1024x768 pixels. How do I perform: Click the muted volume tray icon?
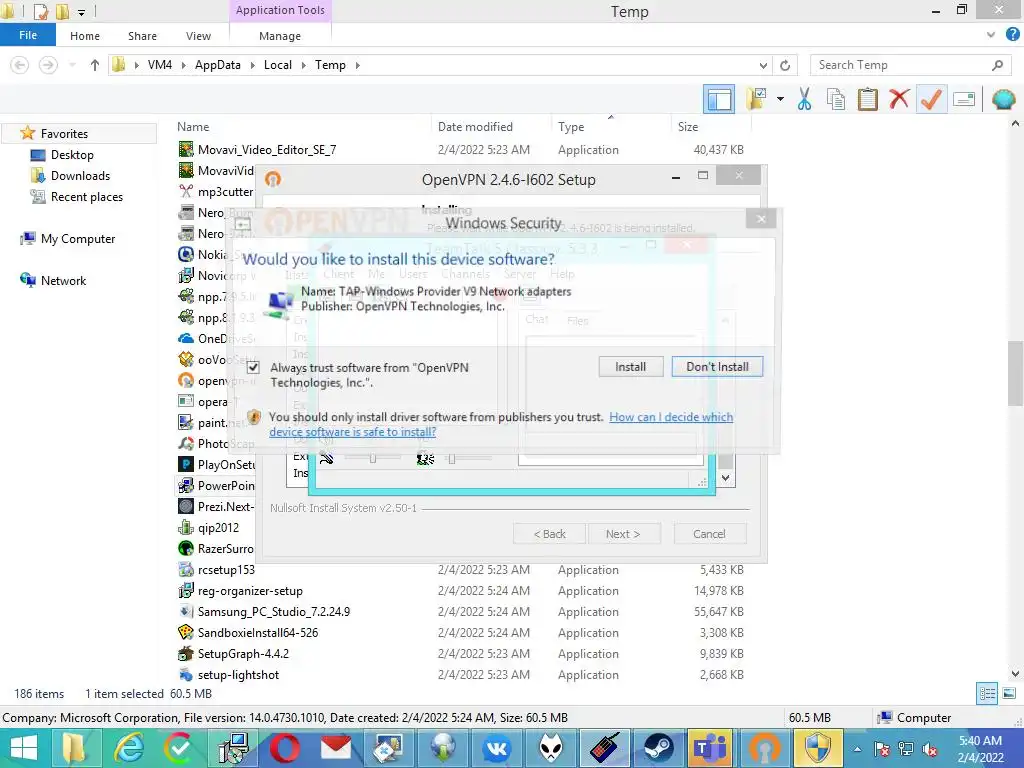931,750
